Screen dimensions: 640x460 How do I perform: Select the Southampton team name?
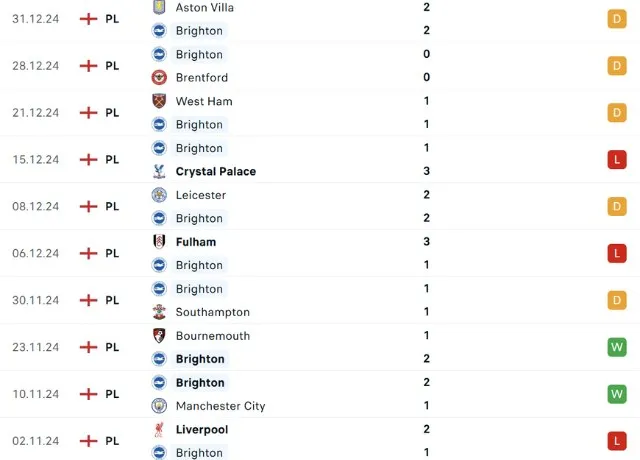[212, 312]
